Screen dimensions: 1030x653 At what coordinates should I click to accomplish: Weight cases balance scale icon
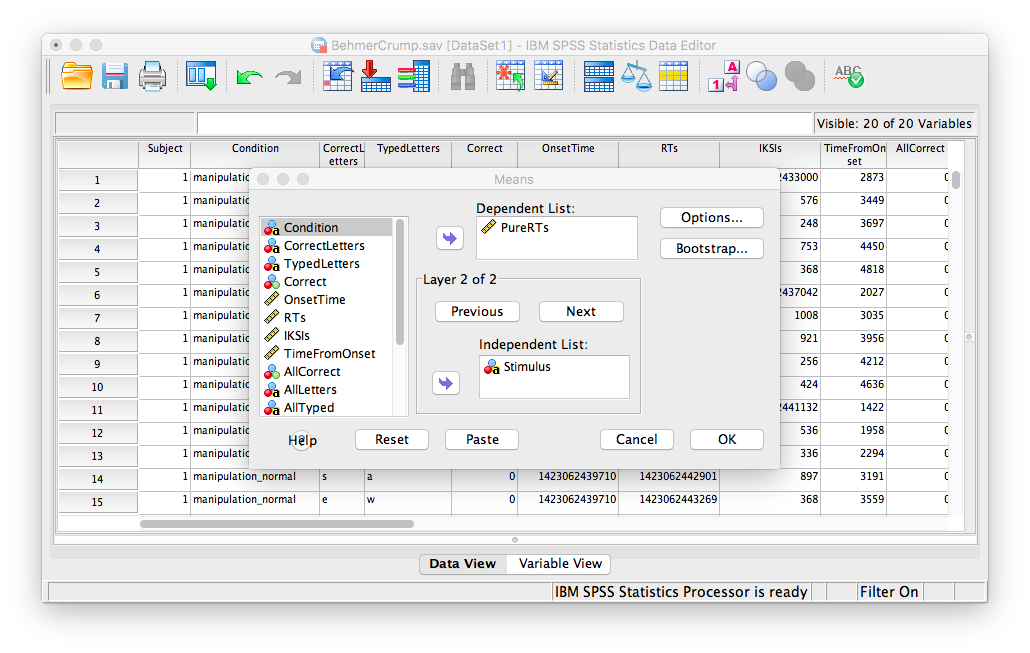636,76
